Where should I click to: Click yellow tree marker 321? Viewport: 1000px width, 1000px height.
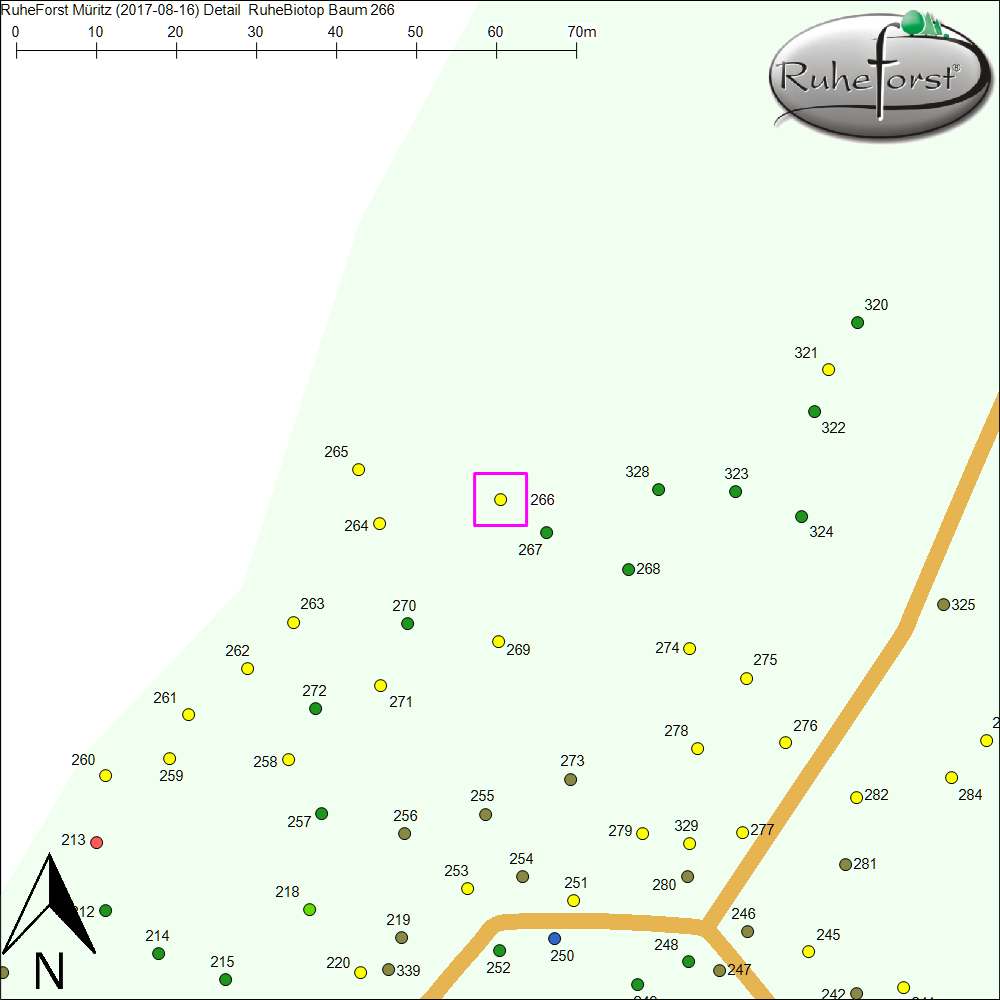[828, 369]
